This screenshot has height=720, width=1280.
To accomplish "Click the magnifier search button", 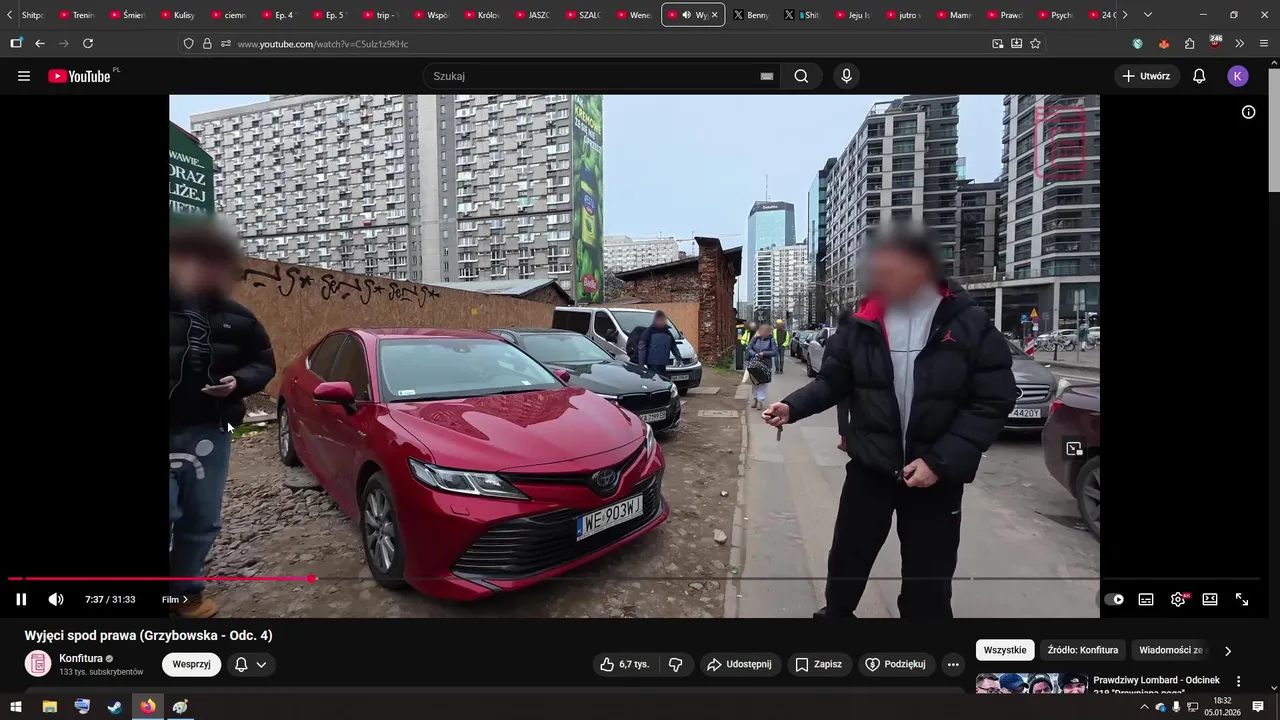I will point(801,76).
